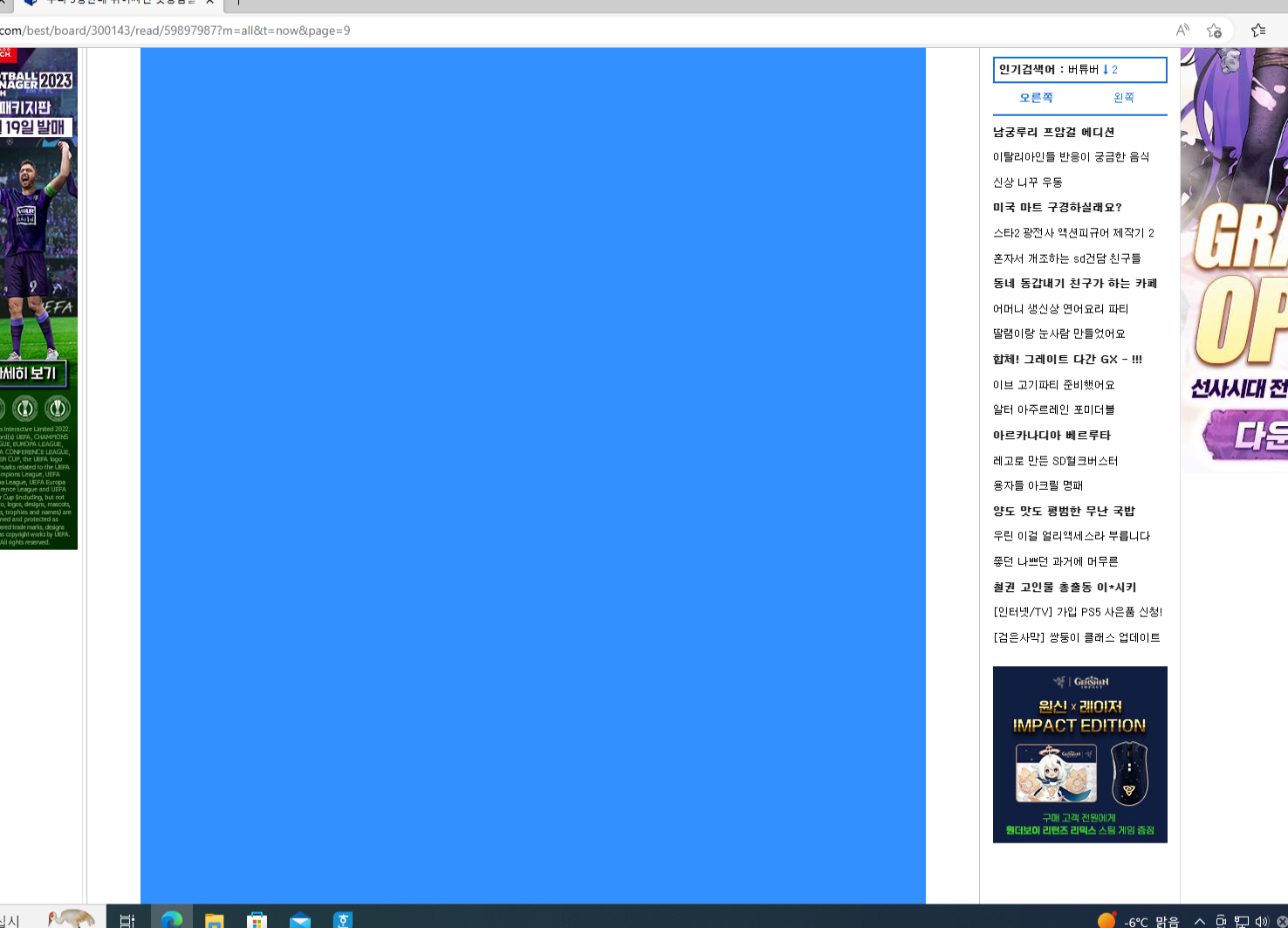Click the Genshin x Razer Impact Edition banner
Image resolution: width=1288 pixels, height=928 pixels.
coord(1079,754)
